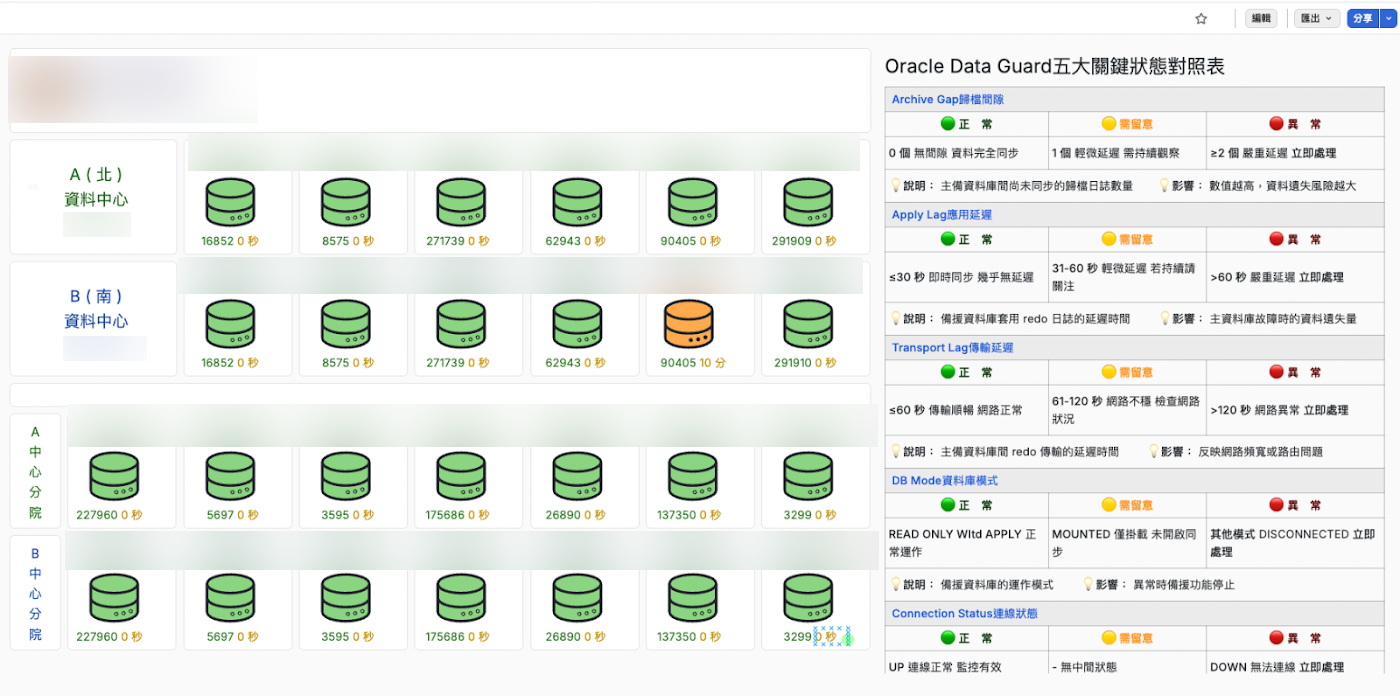Click database icon 90405 in A(北) row
1400x696 pixels.
click(x=693, y=202)
